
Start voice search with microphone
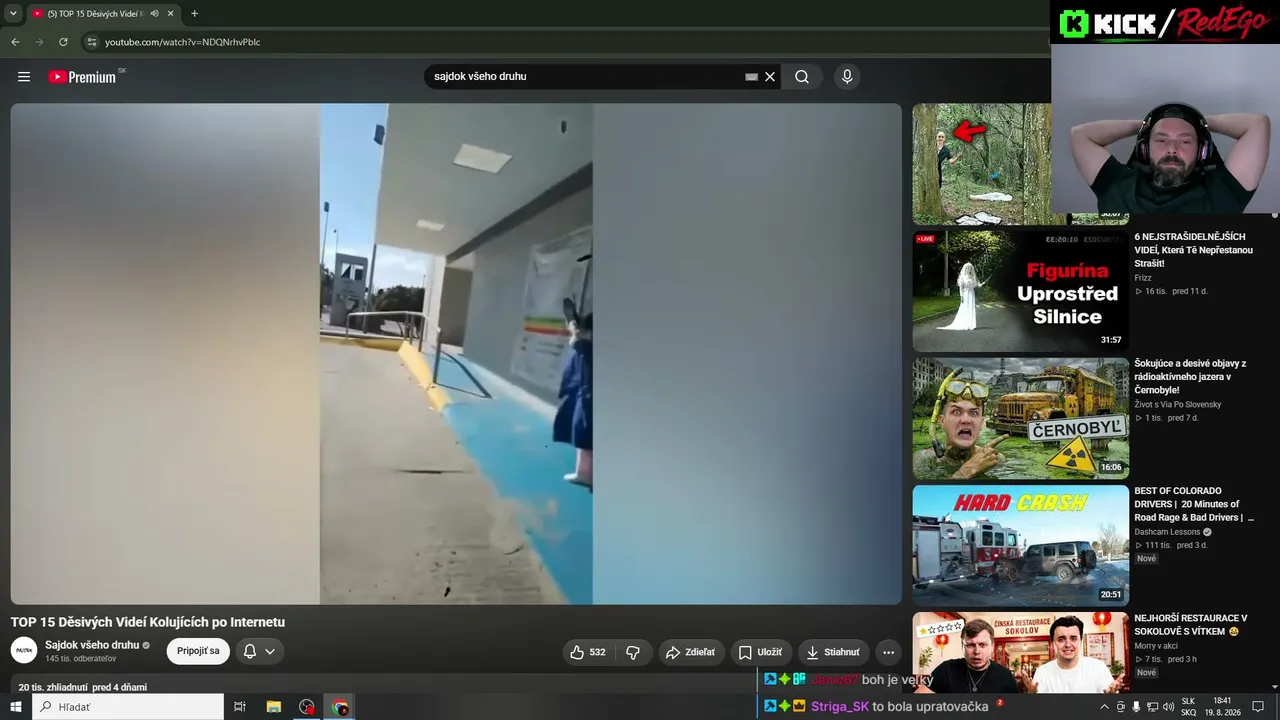coord(847,77)
